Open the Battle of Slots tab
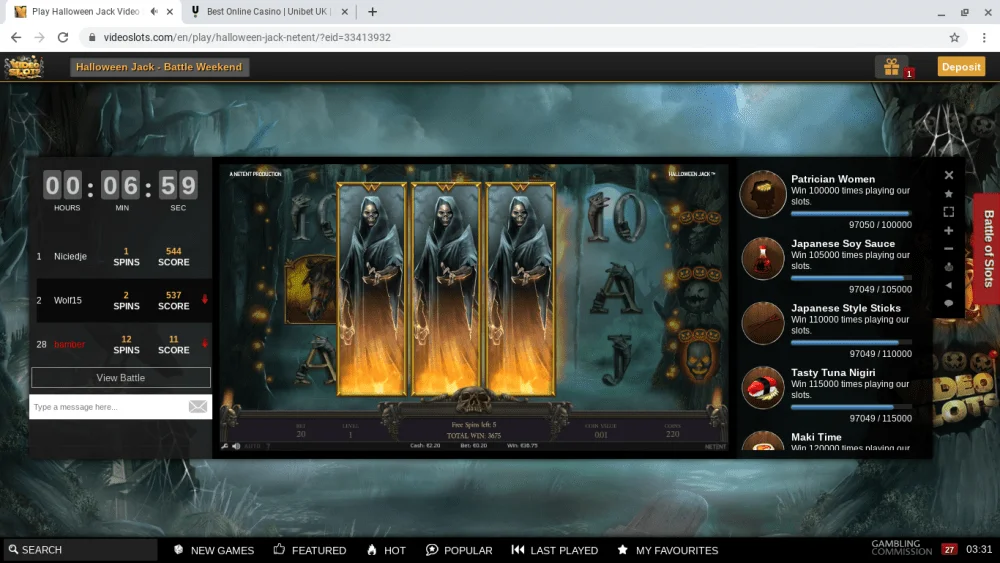 point(988,249)
